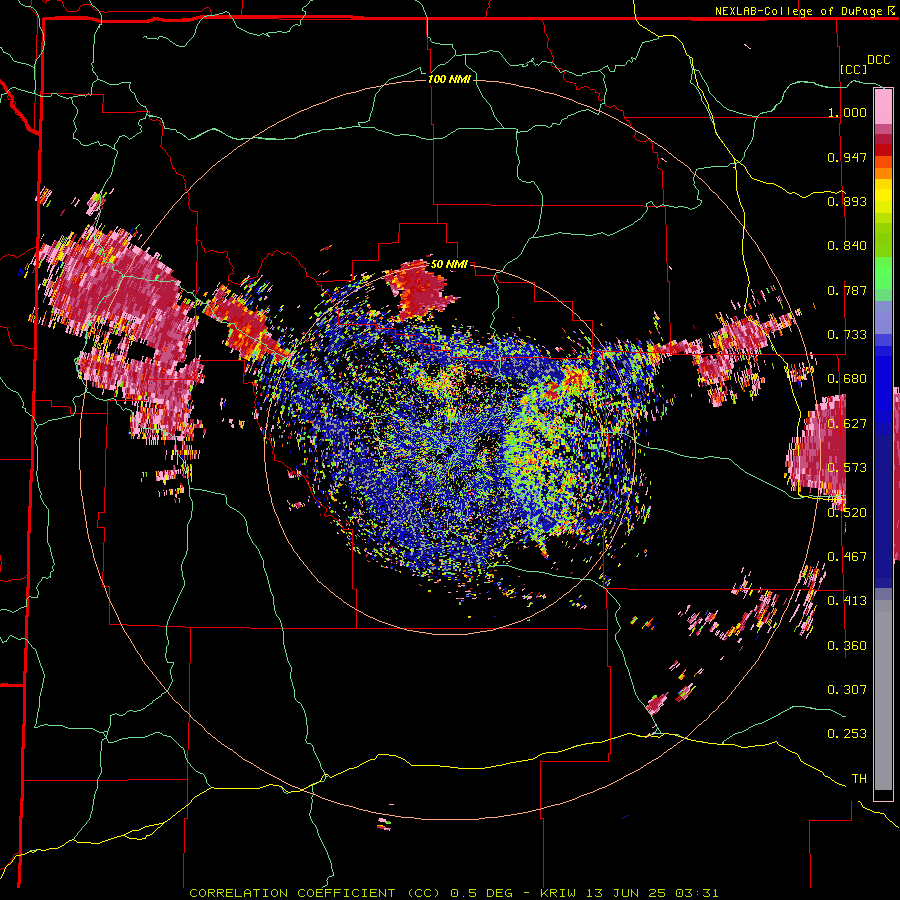This screenshot has width=900, height=900.
Task: Click the 0.413 legend value
Action: 847,601
